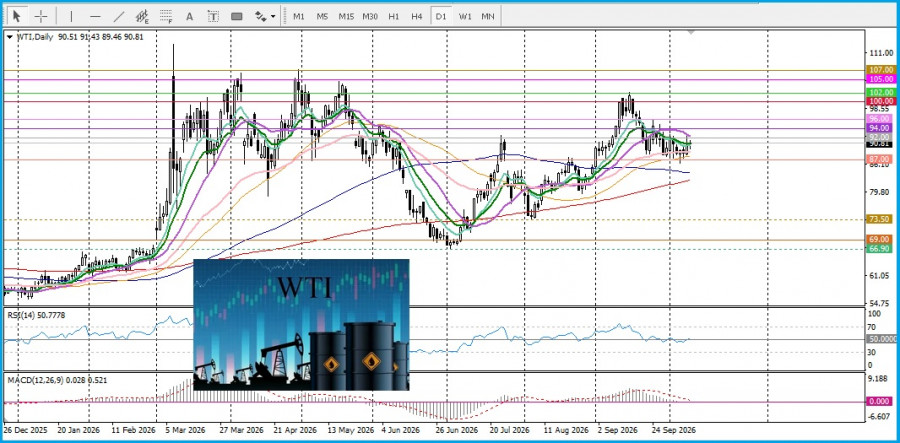Click the 73.50 price level label
The height and width of the screenshot is (443, 900).
tap(881, 219)
